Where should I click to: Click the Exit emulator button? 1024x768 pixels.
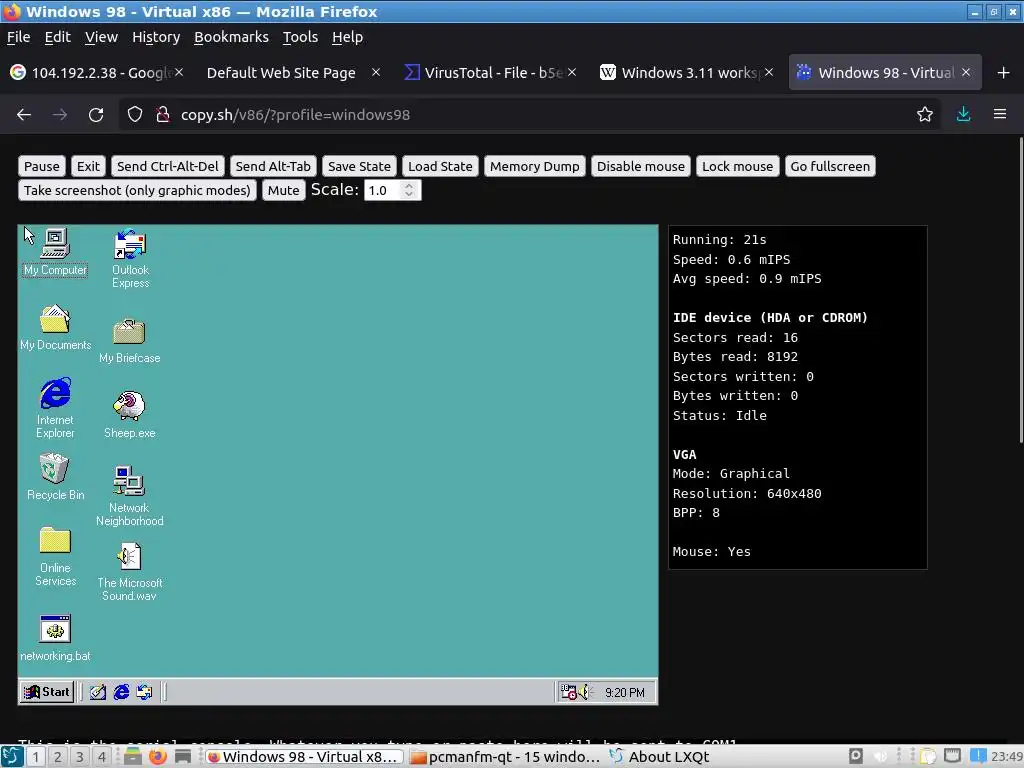(x=88, y=167)
